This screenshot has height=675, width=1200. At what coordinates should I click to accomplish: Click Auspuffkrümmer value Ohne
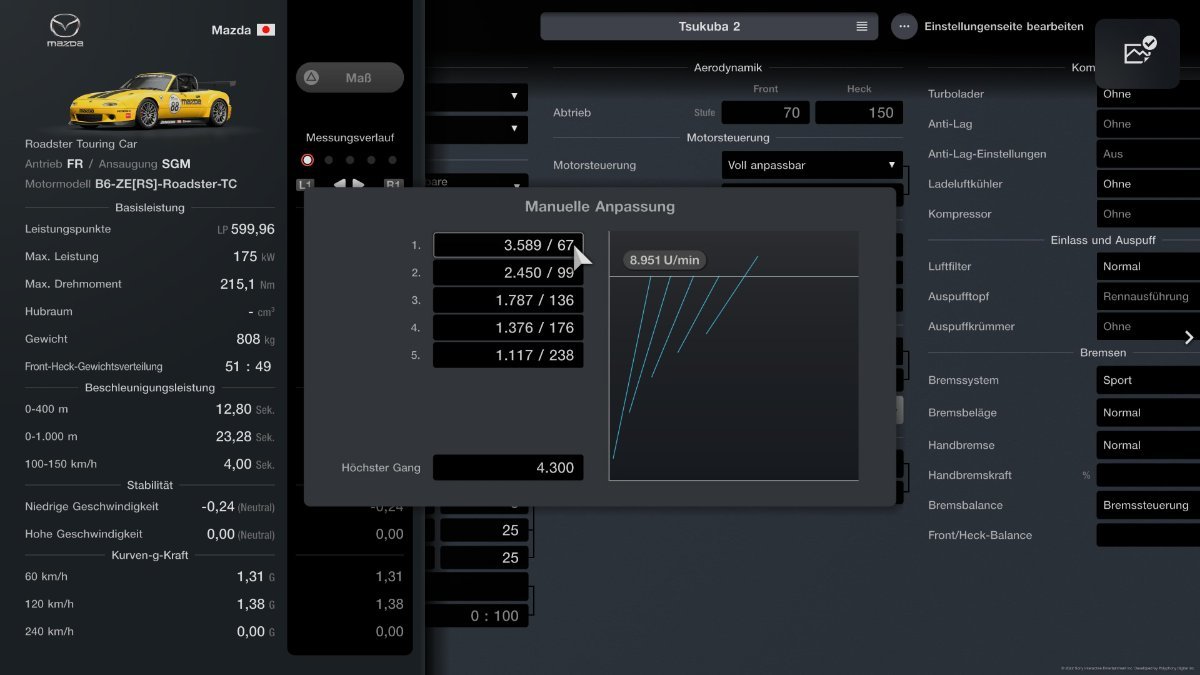(1147, 326)
